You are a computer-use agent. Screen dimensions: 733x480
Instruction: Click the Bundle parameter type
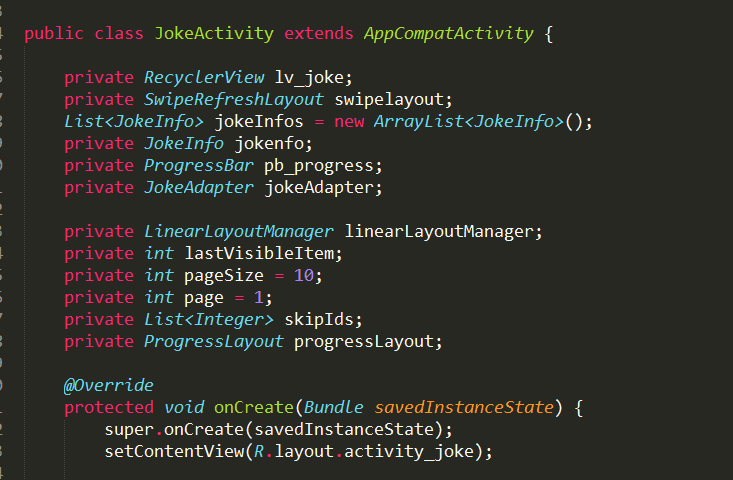click(334, 407)
